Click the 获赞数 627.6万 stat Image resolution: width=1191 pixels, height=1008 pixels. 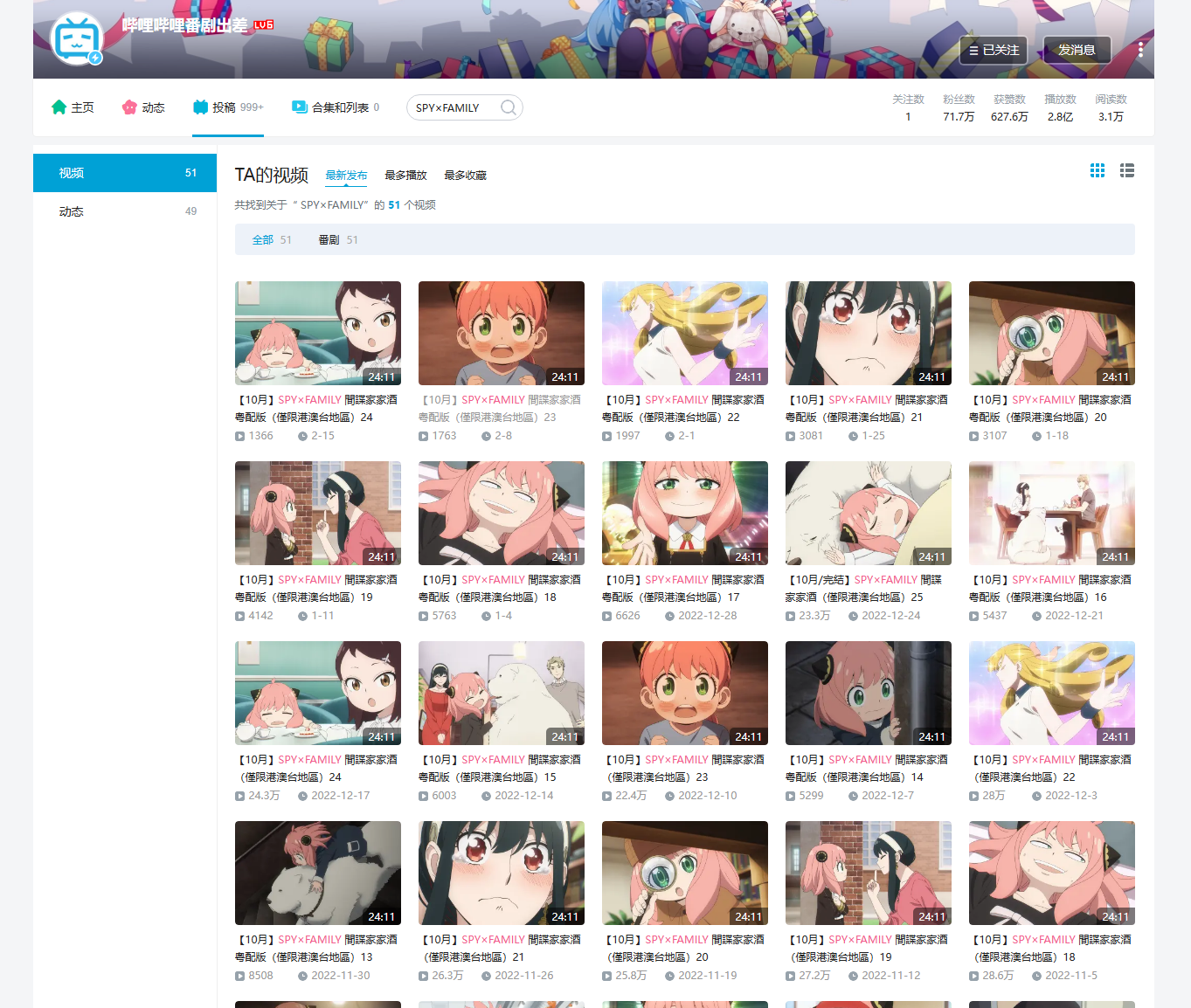[1009, 108]
